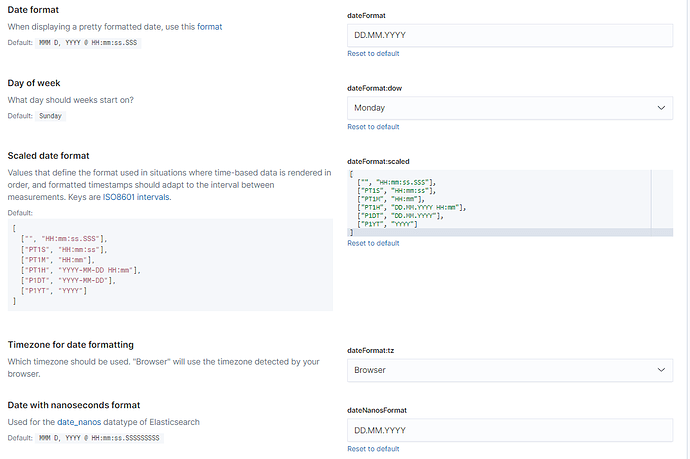
Task: Open the dateFormat:dow Monday dropdown
Action: [x=510, y=107]
